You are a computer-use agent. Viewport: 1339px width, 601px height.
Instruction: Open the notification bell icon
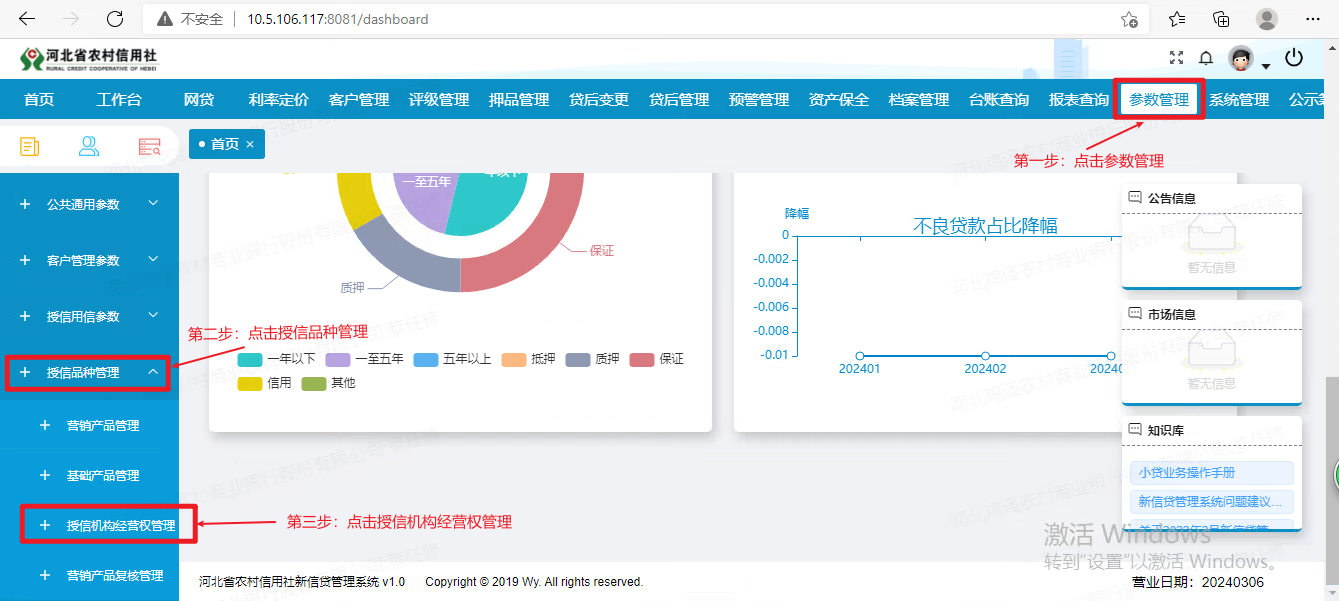1206,58
